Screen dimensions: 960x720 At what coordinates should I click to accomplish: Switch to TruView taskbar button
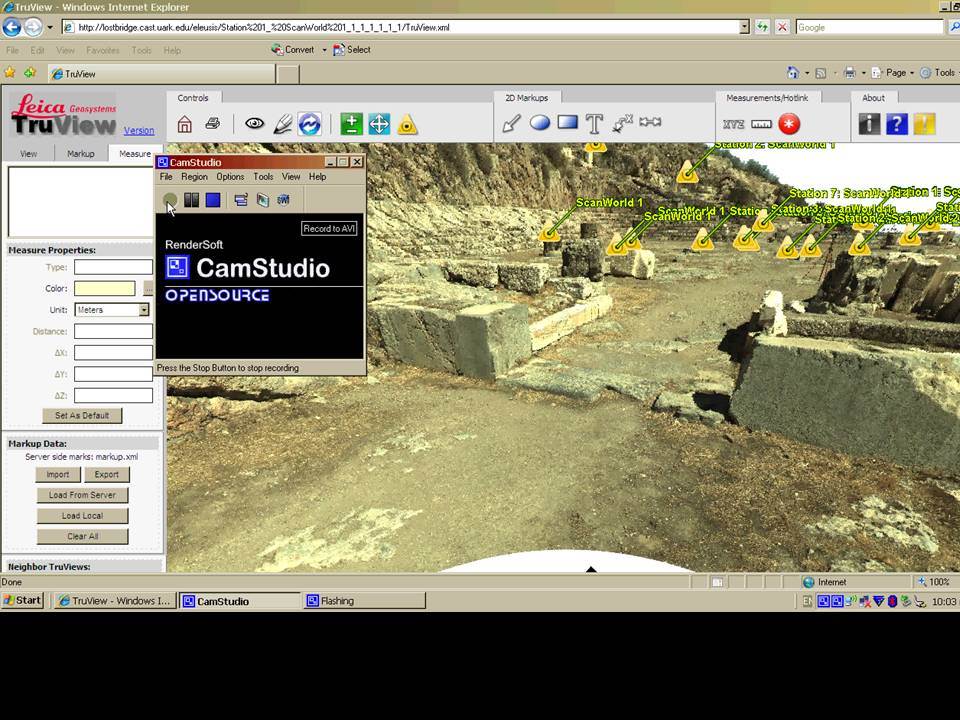click(114, 601)
